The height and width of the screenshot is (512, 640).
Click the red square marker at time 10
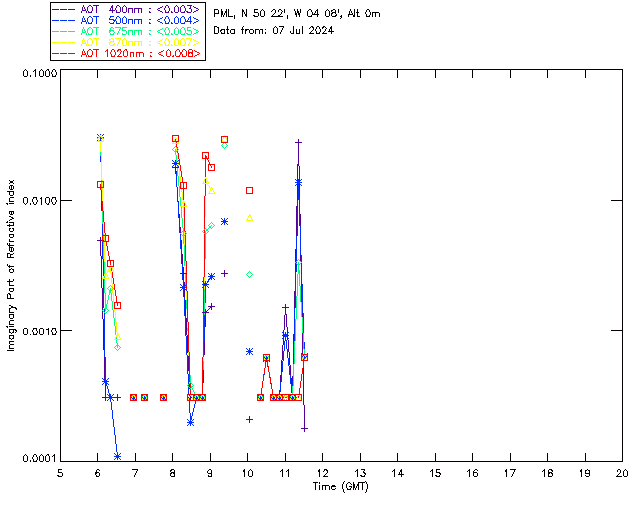point(249,190)
